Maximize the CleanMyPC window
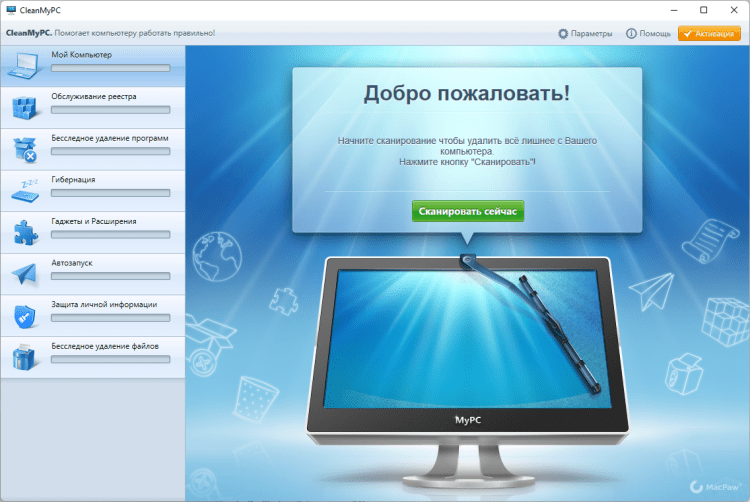Screen dimensions: 750x502 [704, 10]
